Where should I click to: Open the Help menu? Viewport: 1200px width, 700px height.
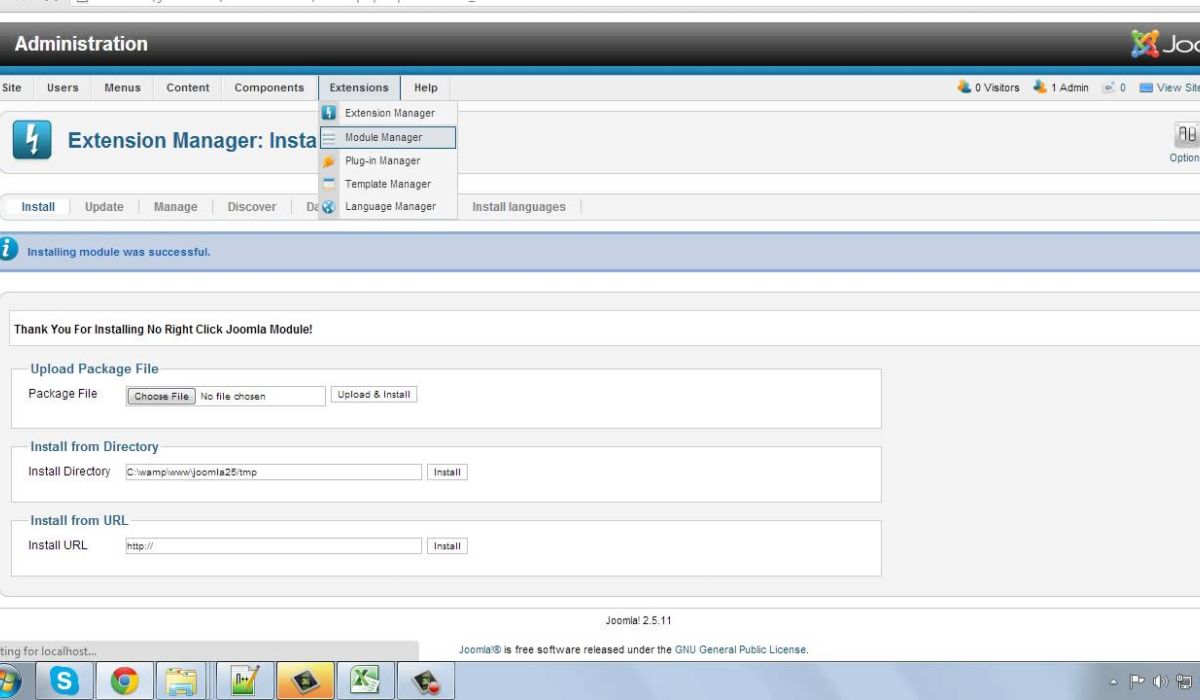click(x=426, y=88)
